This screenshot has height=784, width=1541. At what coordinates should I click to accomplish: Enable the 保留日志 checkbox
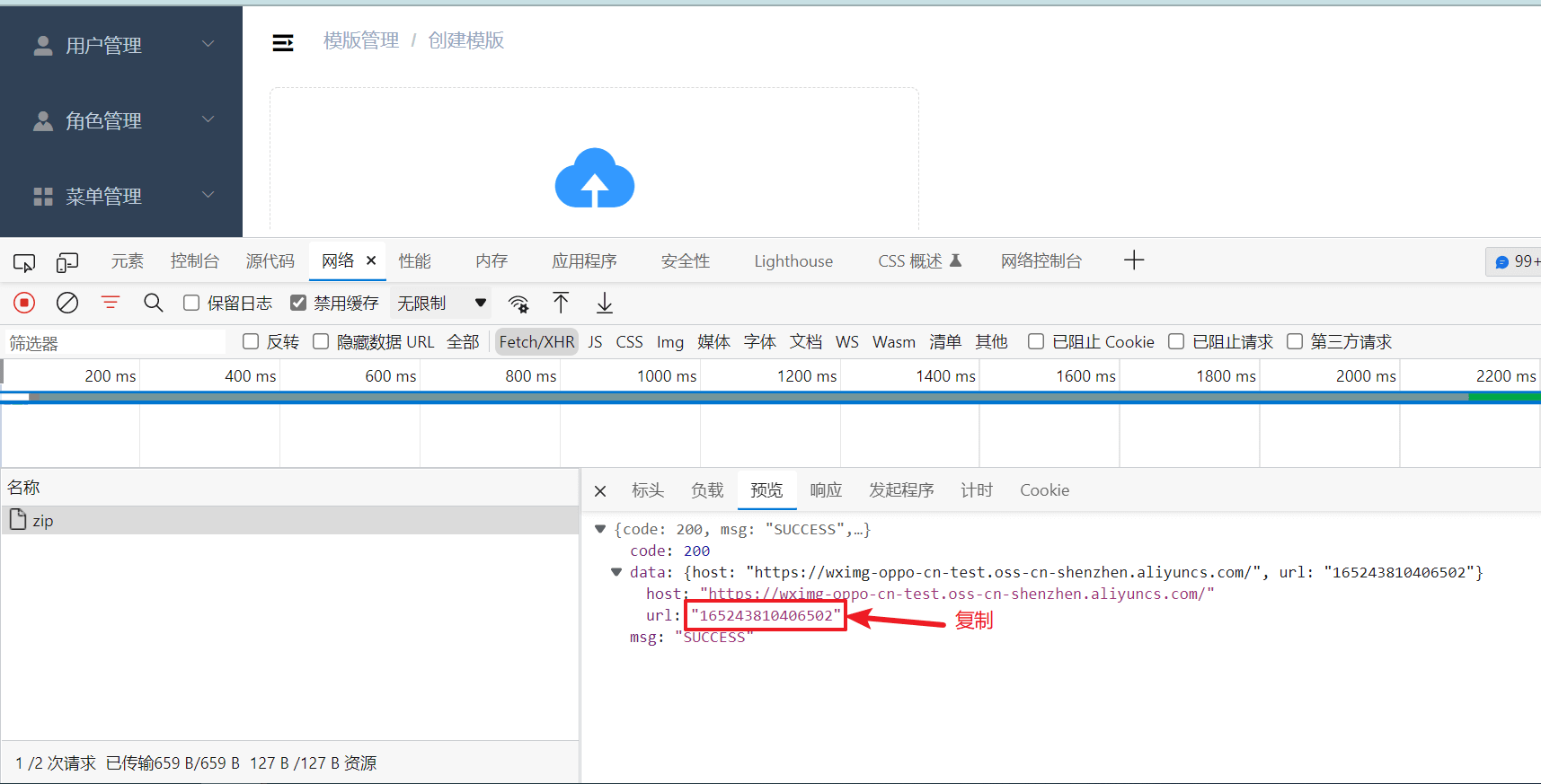(x=191, y=304)
